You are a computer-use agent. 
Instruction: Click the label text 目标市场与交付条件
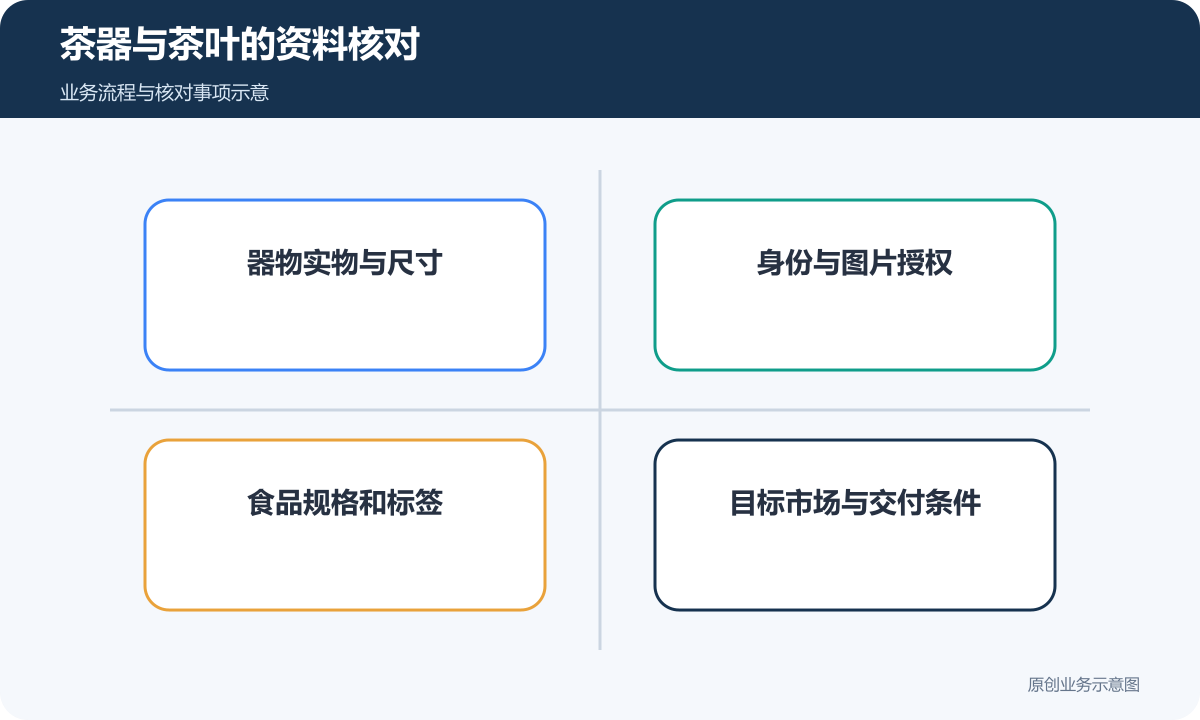coord(855,503)
